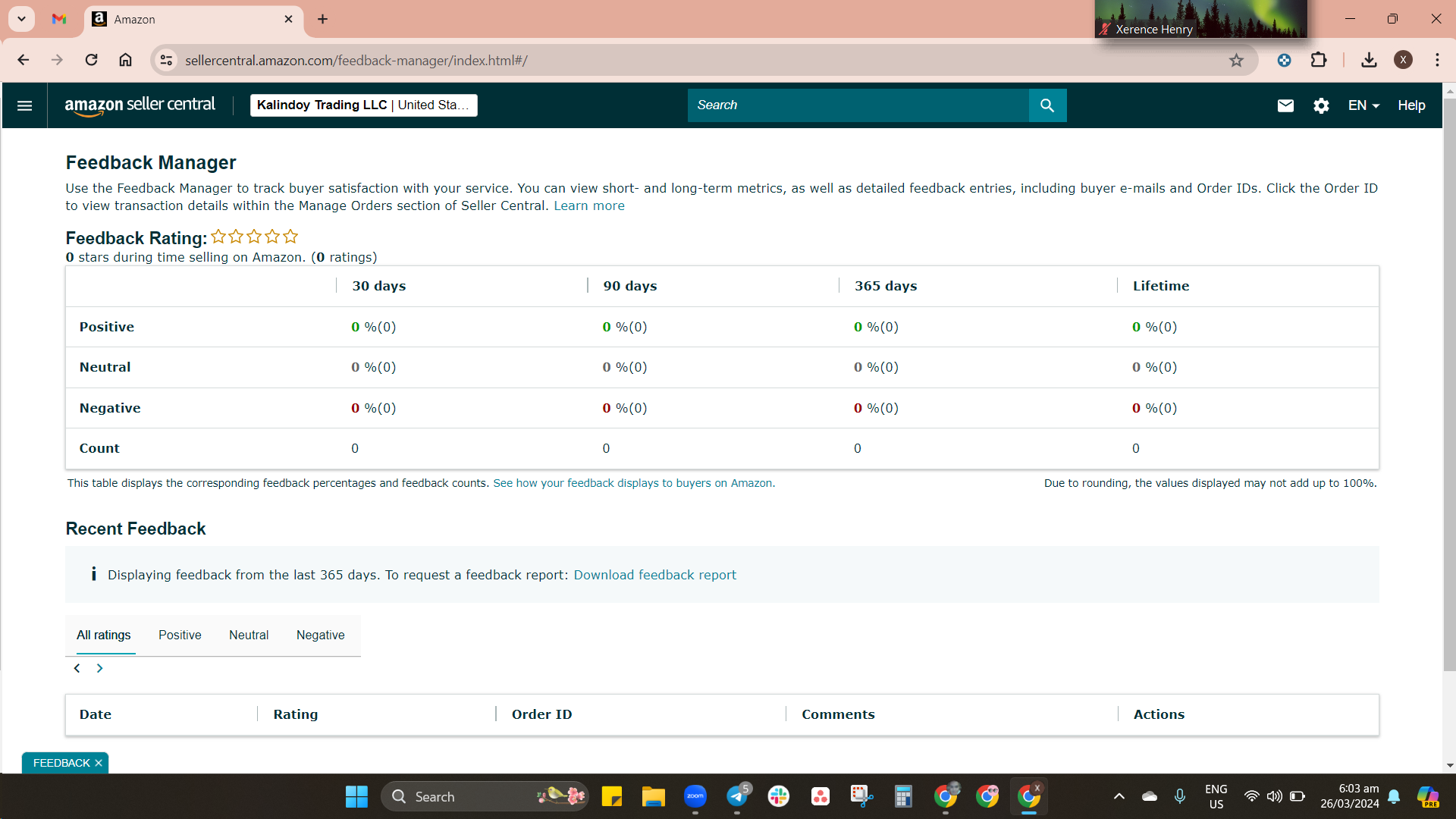Open a new browser tab

322,19
